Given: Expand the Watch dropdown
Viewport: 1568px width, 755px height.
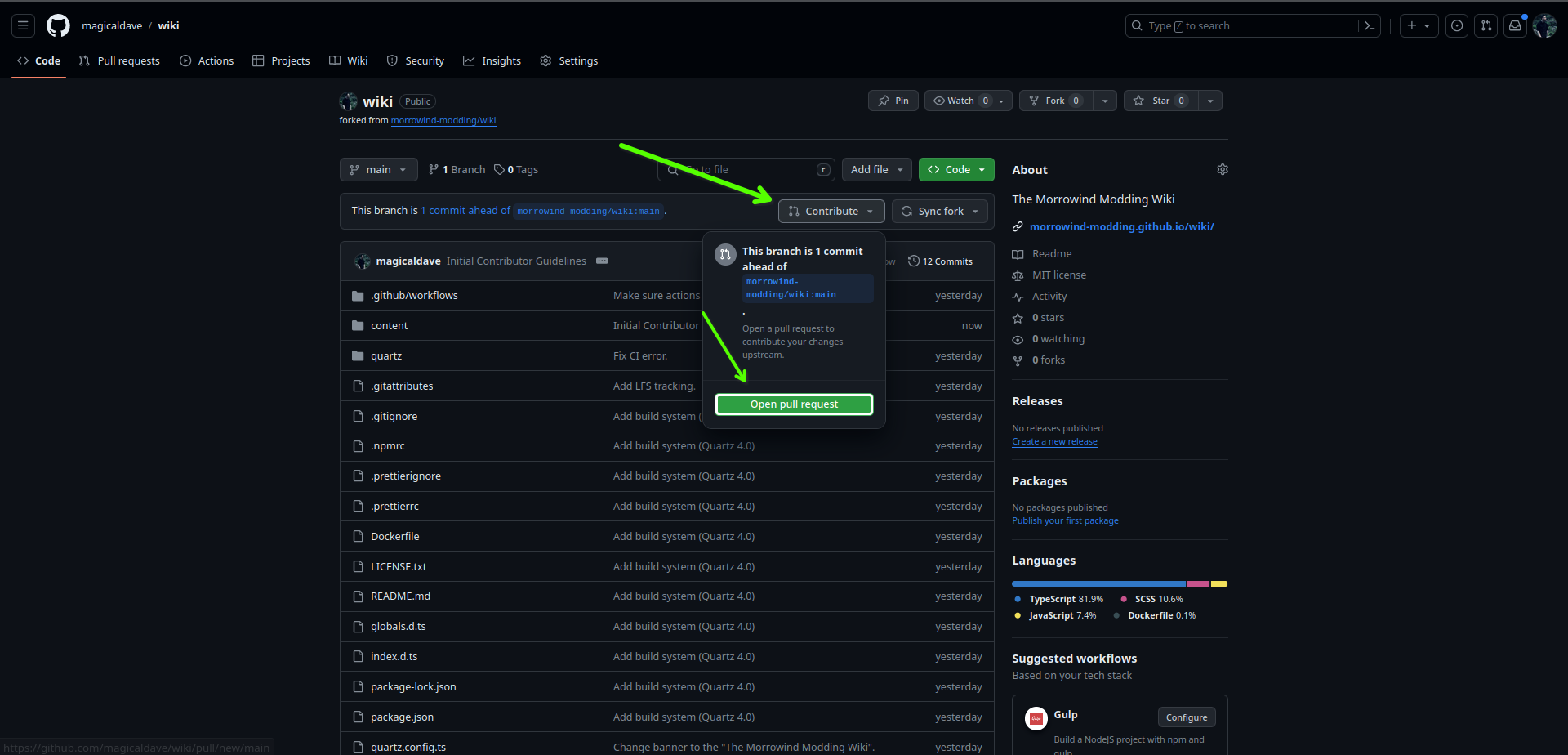Looking at the screenshot, I should coord(969,101).
